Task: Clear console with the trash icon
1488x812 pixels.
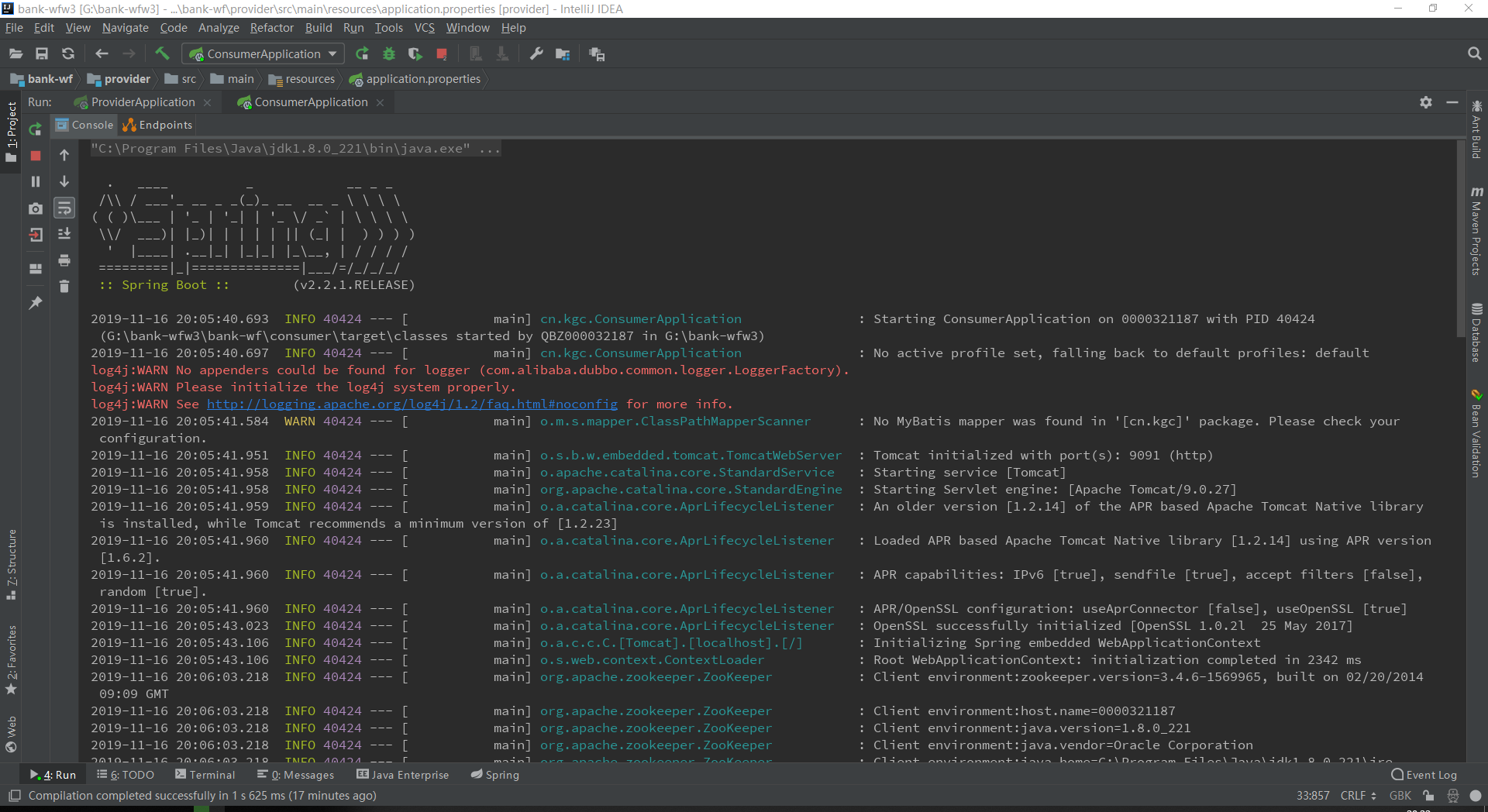Action: point(64,287)
